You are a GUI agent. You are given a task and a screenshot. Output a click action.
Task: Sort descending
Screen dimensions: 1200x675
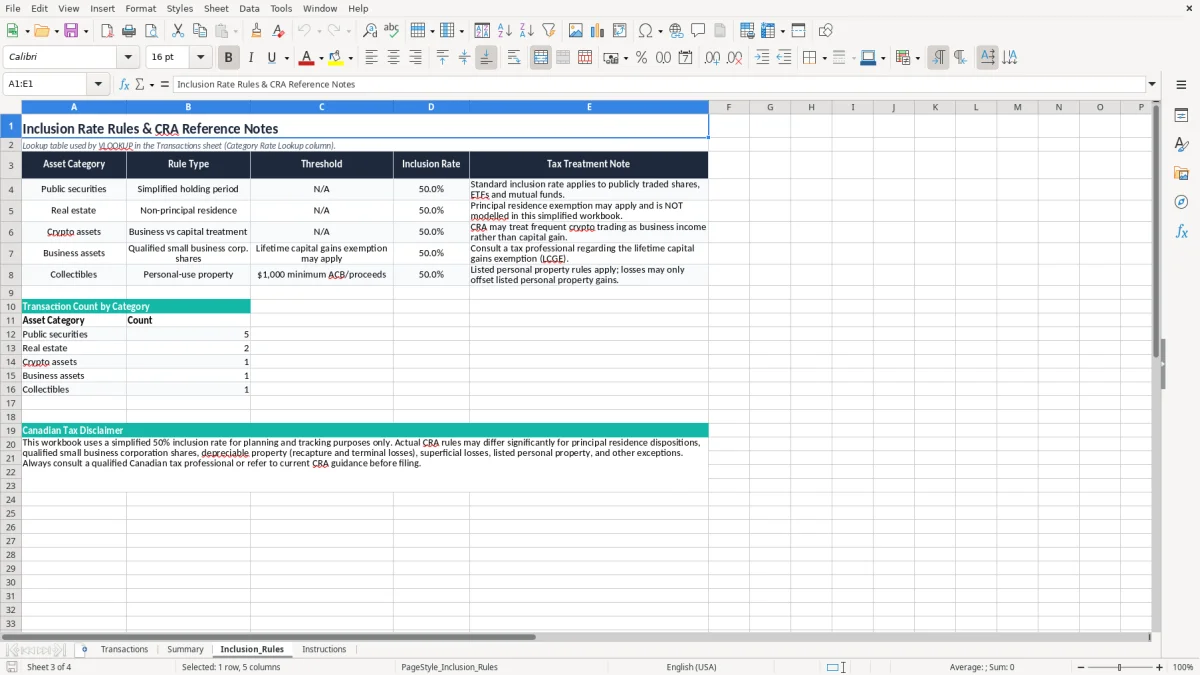527,31
